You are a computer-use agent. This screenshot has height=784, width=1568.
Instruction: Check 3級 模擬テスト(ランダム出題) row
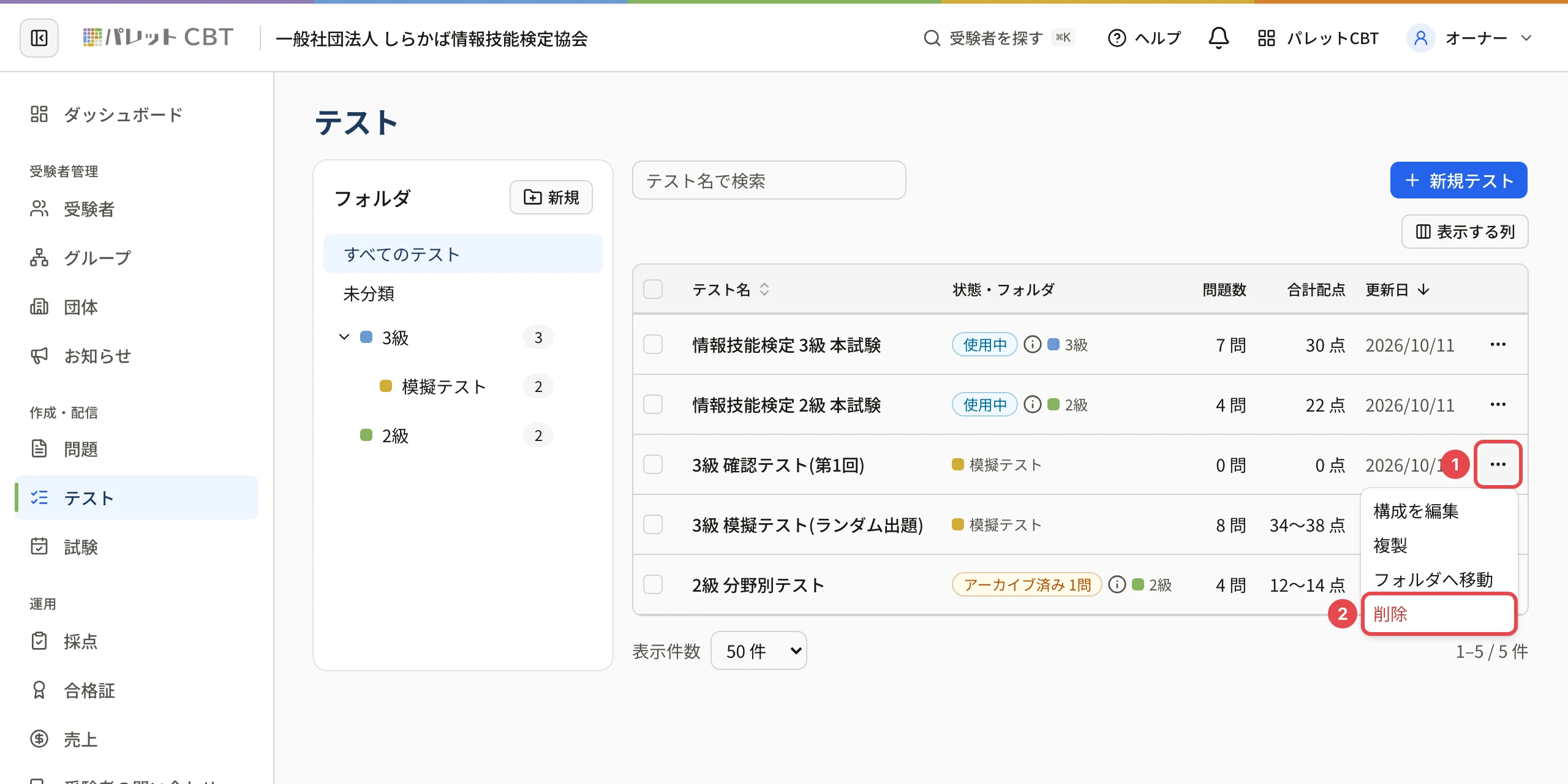coord(653,524)
